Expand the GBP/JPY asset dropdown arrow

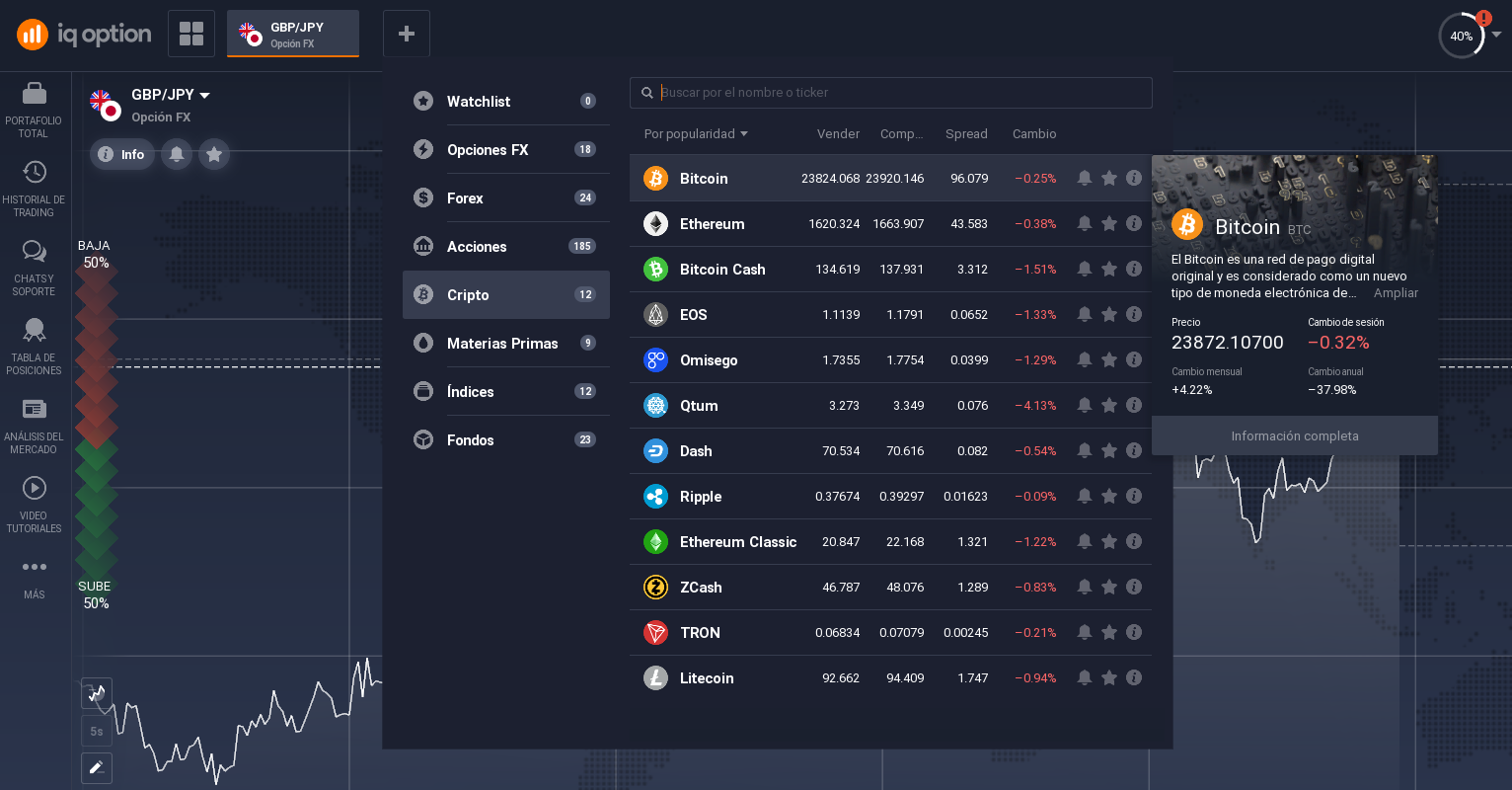[205, 96]
